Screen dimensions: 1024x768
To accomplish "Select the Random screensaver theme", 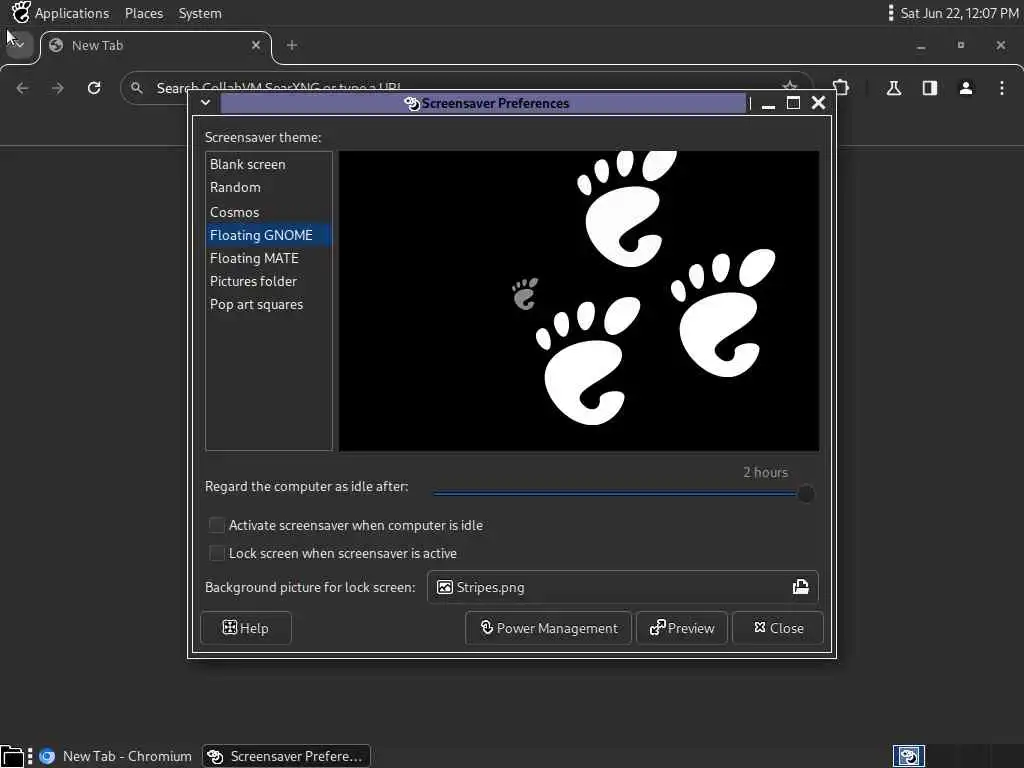I will 268,187.
